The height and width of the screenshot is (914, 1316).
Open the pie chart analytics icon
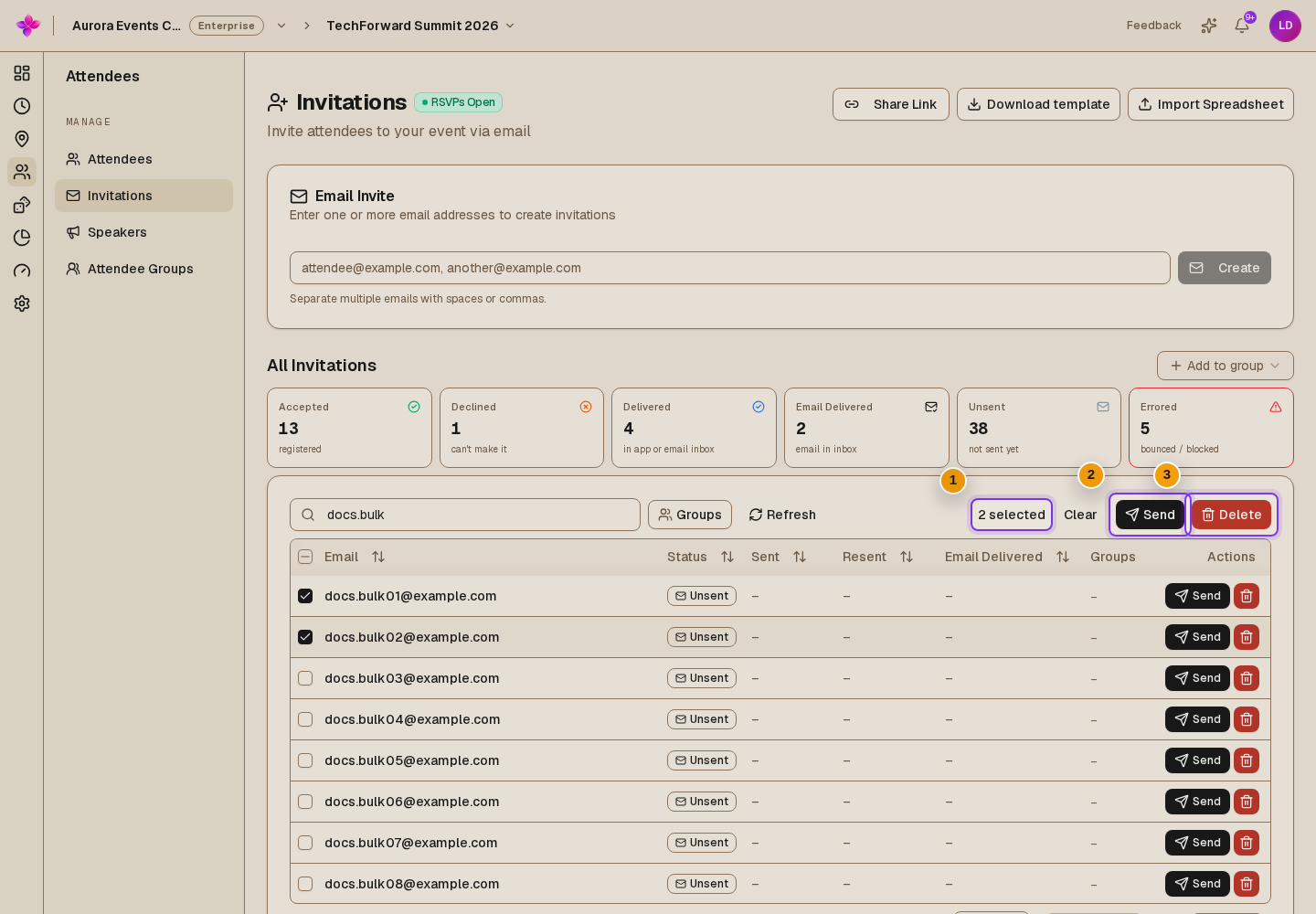[x=22, y=238]
